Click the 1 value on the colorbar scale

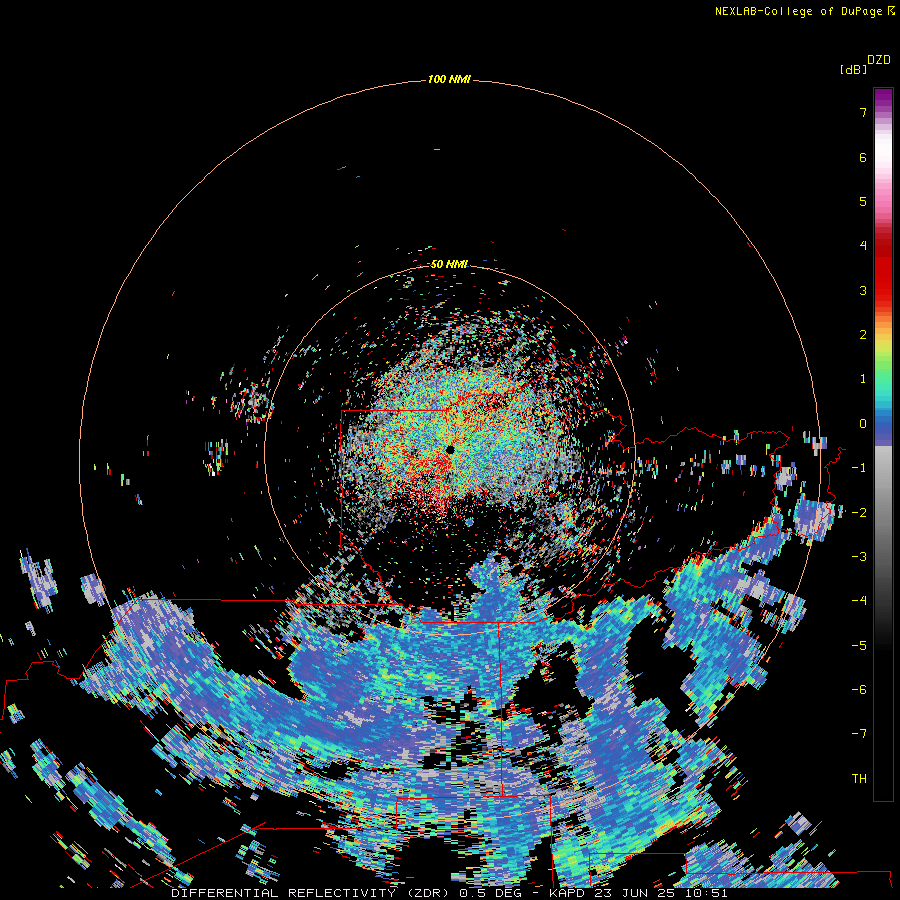point(863,379)
